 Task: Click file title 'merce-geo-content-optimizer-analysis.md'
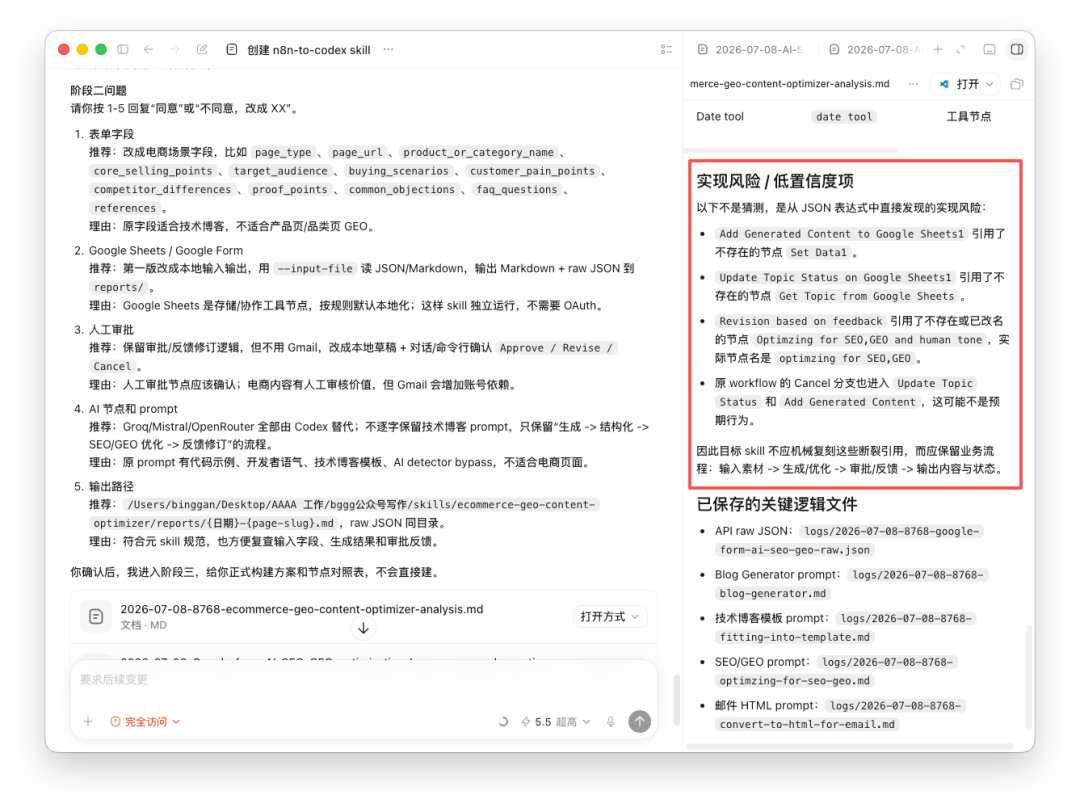[789, 83]
